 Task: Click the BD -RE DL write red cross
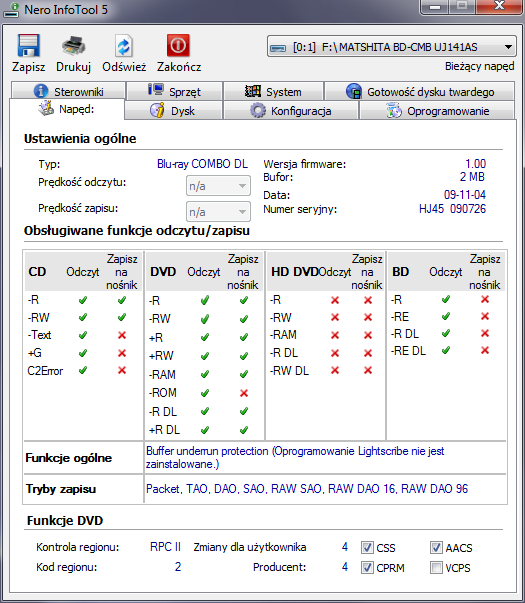click(x=485, y=350)
